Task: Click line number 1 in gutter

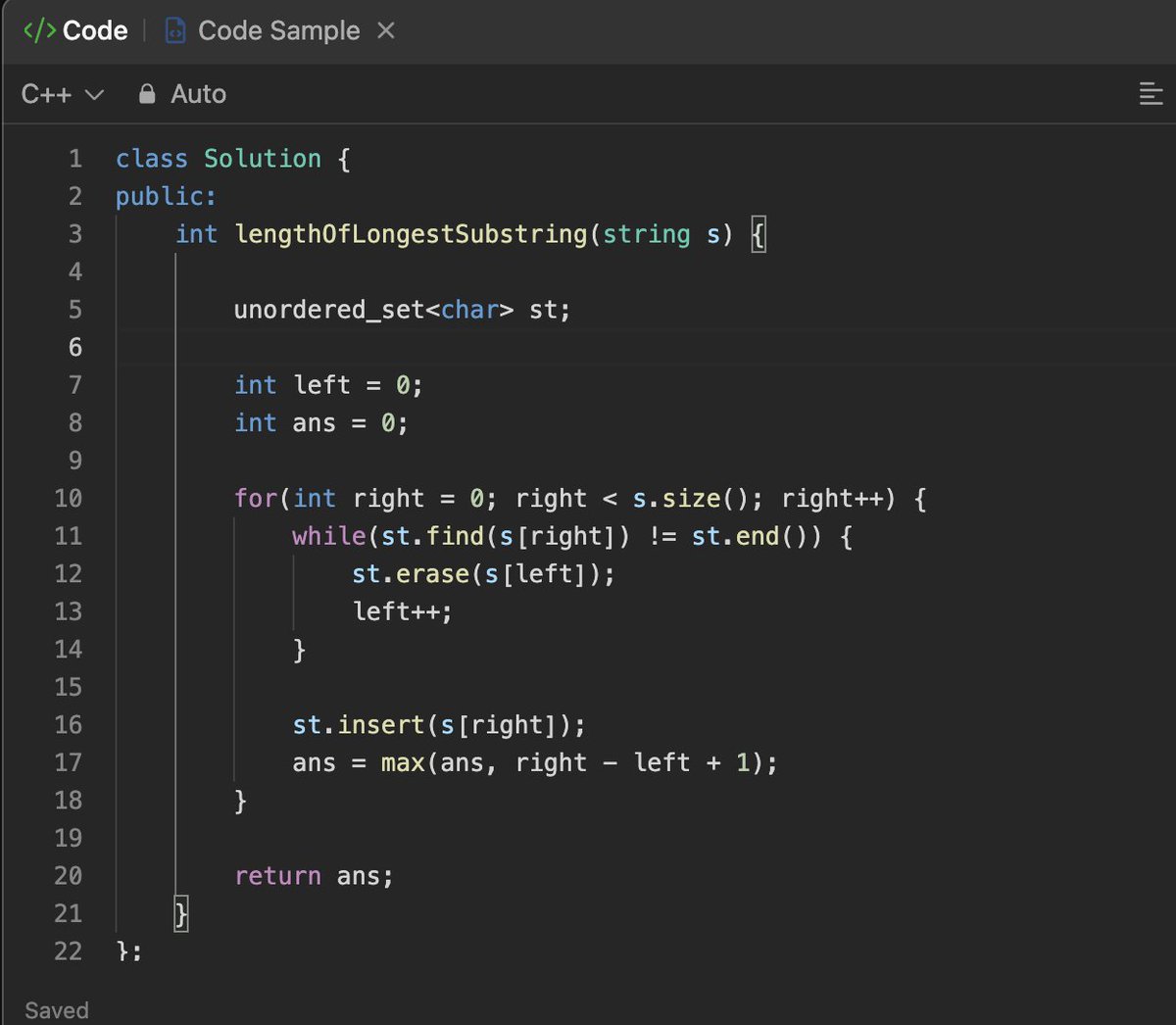Action: pos(75,159)
